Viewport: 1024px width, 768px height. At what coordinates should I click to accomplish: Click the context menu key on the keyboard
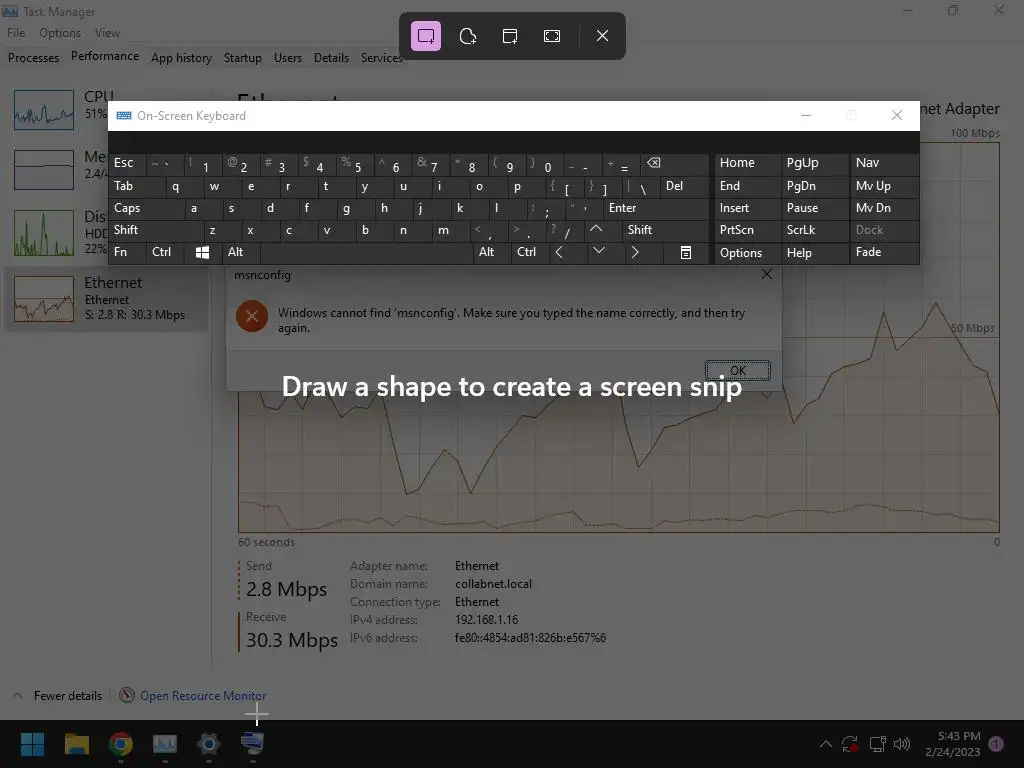point(686,252)
